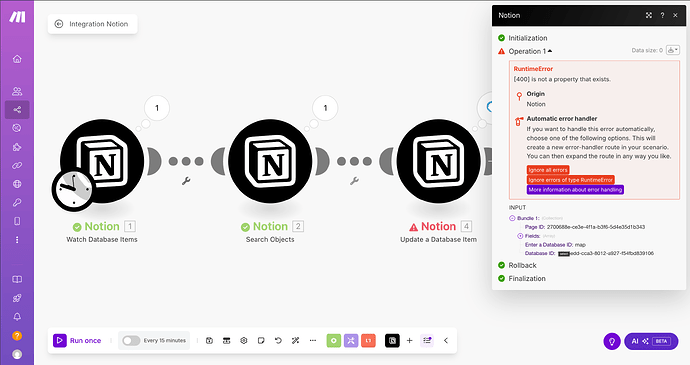The height and width of the screenshot is (365, 690).
Task: Collapse the Bundle 1 input collection
Action: pyautogui.click(x=512, y=218)
